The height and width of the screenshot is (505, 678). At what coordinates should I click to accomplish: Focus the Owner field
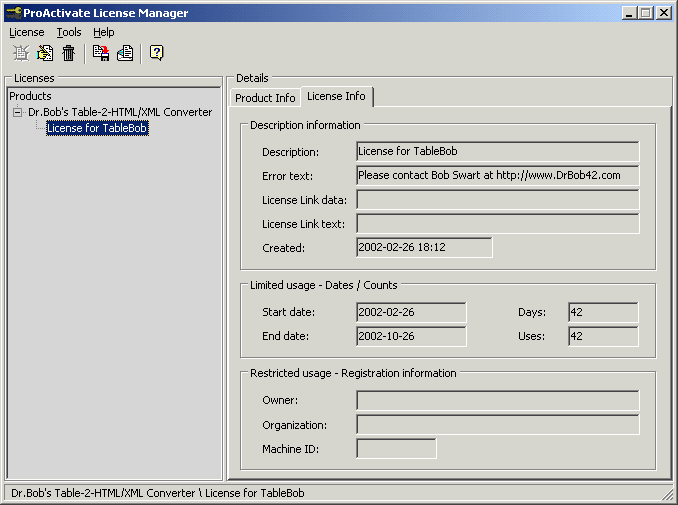(x=498, y=400)
